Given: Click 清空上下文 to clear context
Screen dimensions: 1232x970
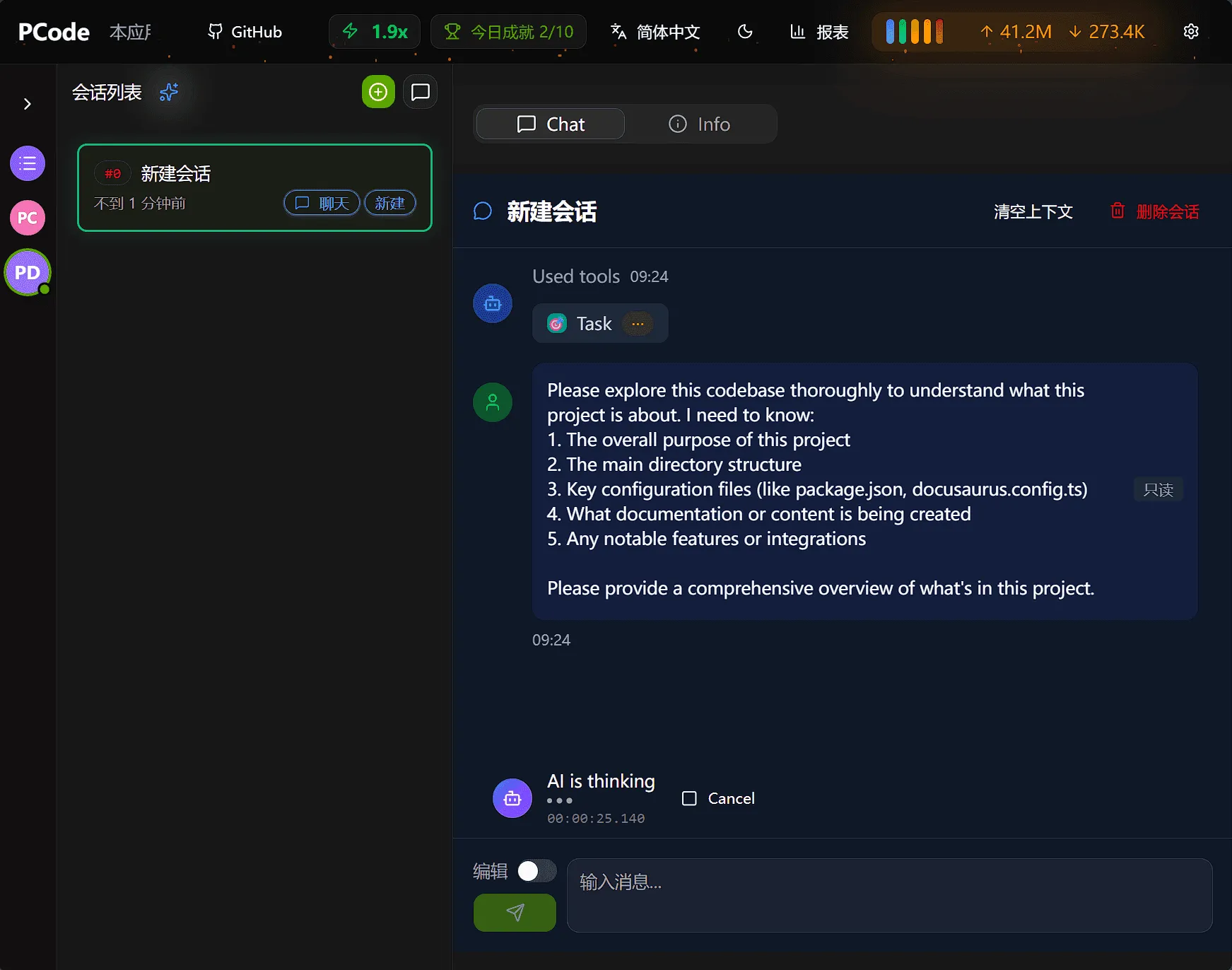Looking at the screenshot, I should coord(1033,211).
